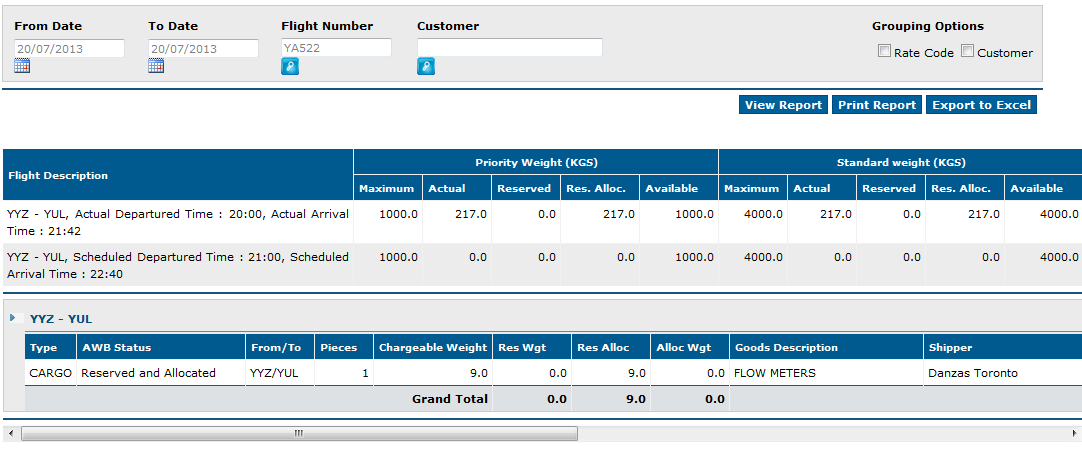The height and width of the screenshot is (449, 1082).
Task: Open the From Date calendar picker icon
Action: tap(22, 66)
